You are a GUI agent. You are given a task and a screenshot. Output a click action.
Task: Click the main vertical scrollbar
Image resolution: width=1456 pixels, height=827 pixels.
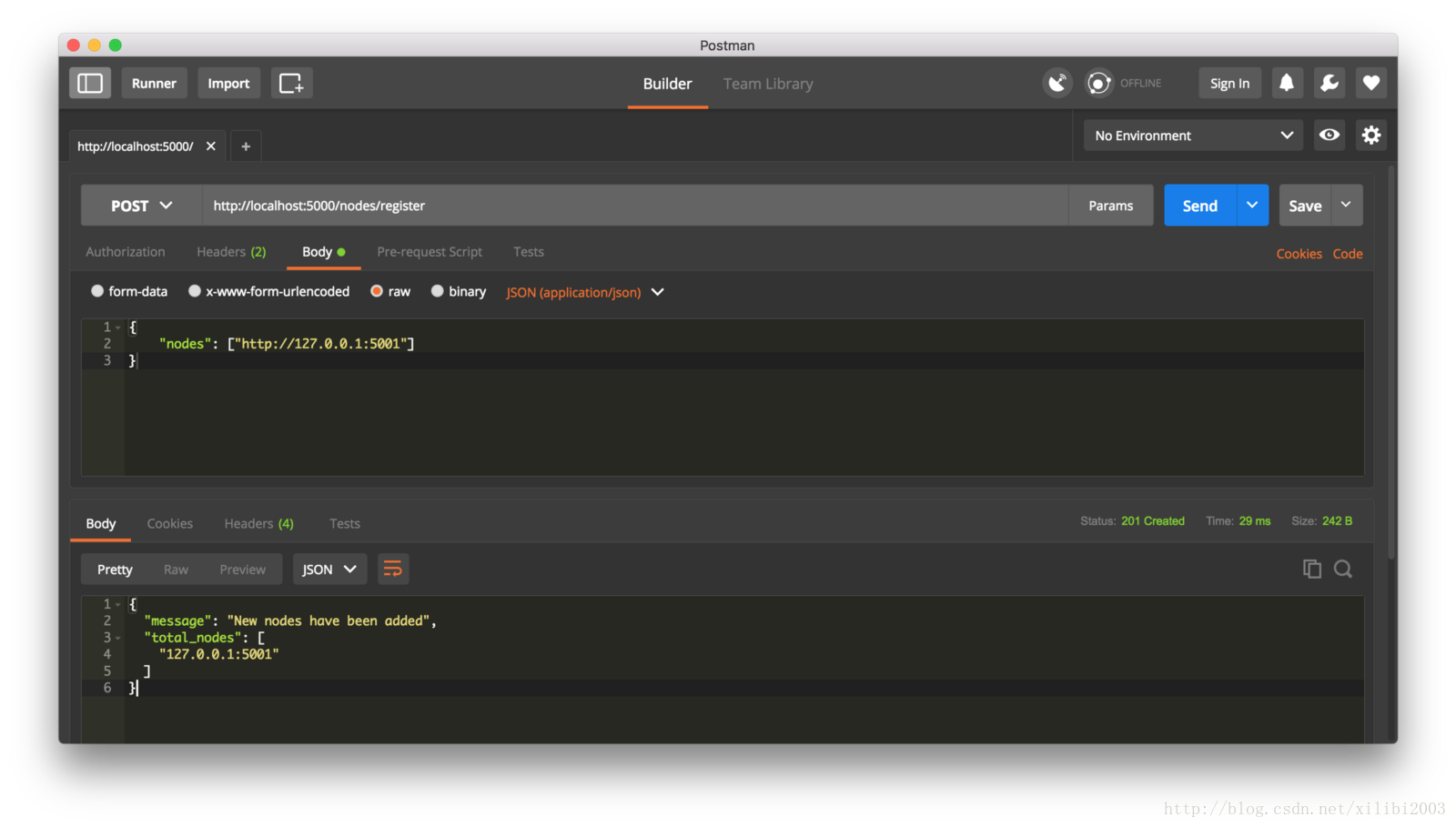(x=1391, y=364)
